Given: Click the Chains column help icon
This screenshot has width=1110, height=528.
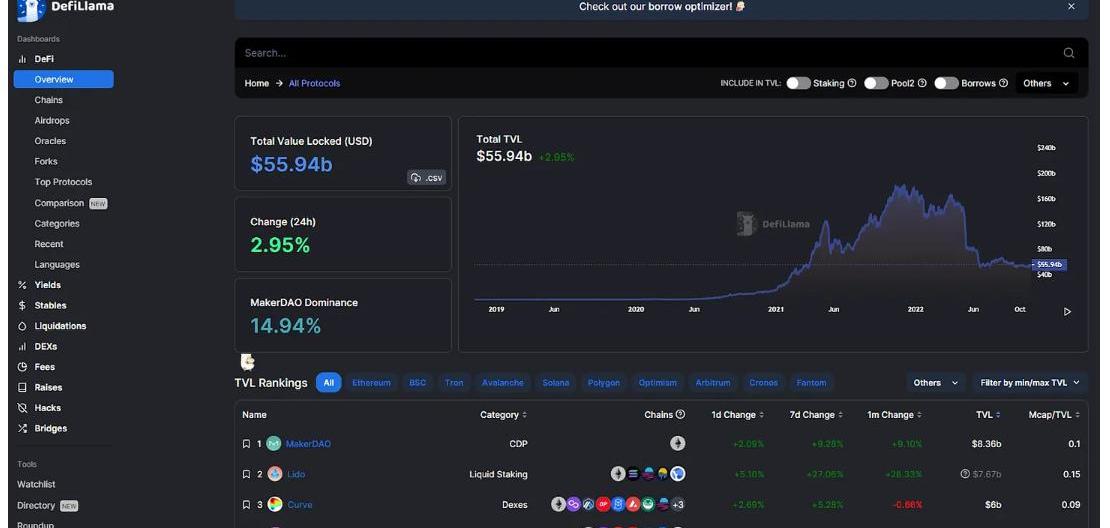Looking at the screenshot, I should pyautogui.click(x=680, y=415).
